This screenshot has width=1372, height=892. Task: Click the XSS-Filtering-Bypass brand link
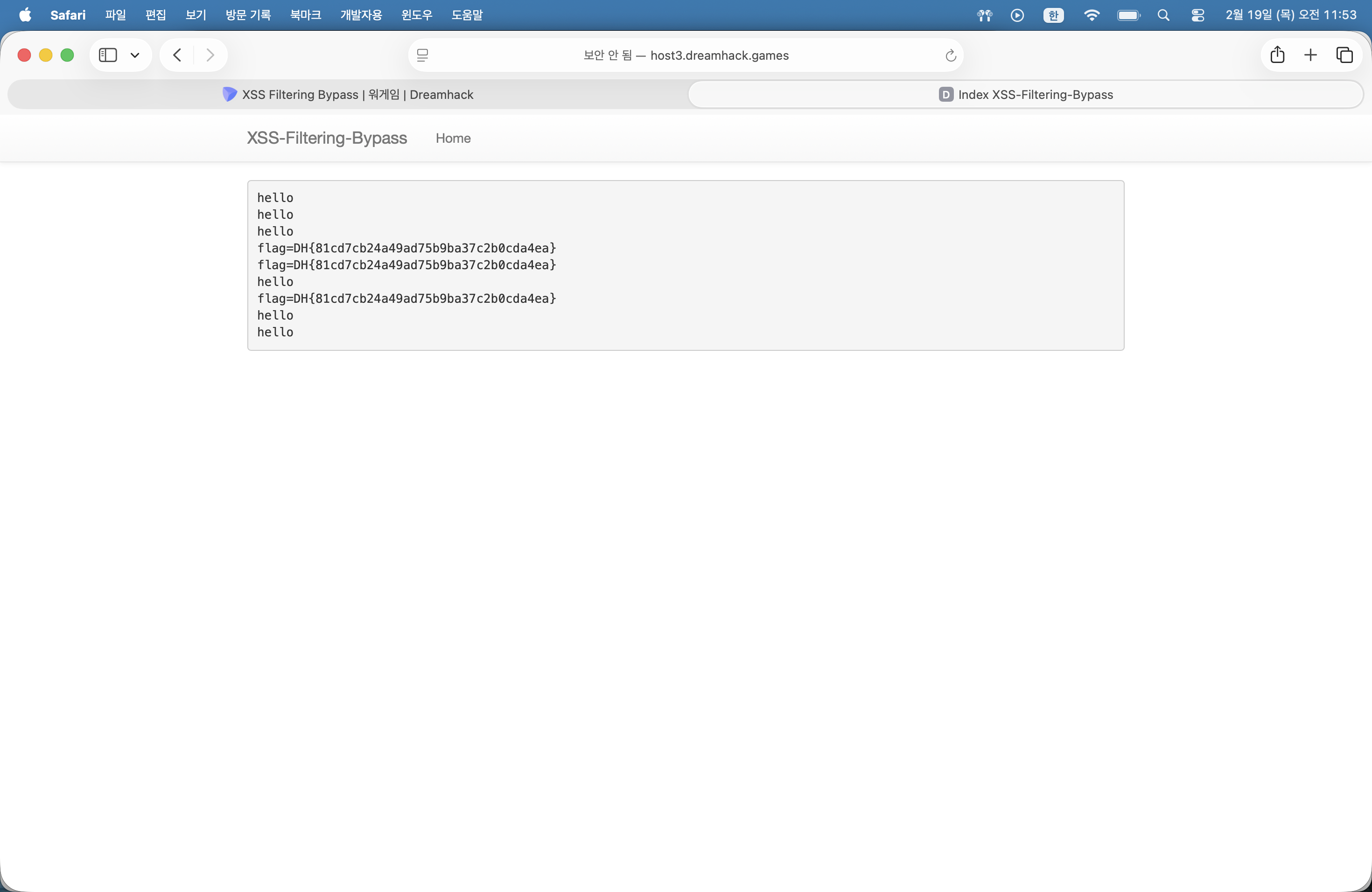327,138
